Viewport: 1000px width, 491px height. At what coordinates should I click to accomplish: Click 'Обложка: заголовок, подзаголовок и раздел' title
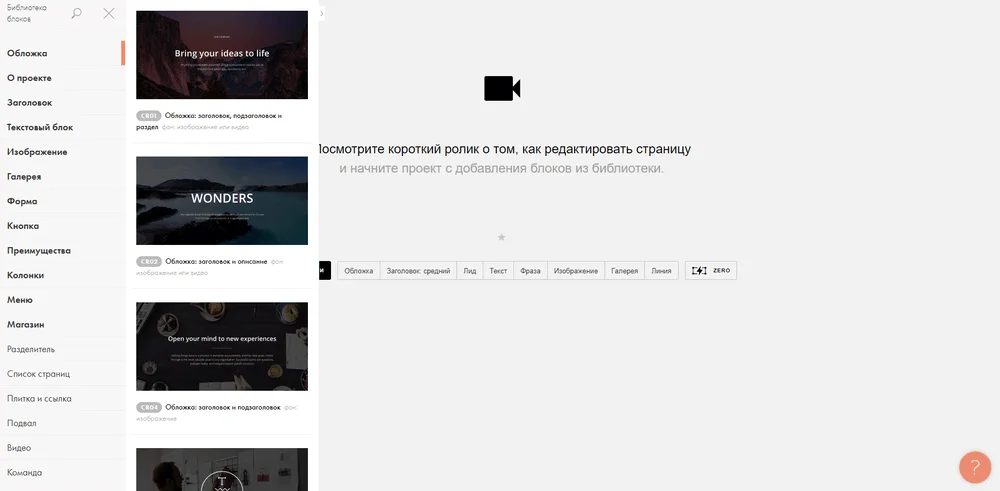coord(209,121)
